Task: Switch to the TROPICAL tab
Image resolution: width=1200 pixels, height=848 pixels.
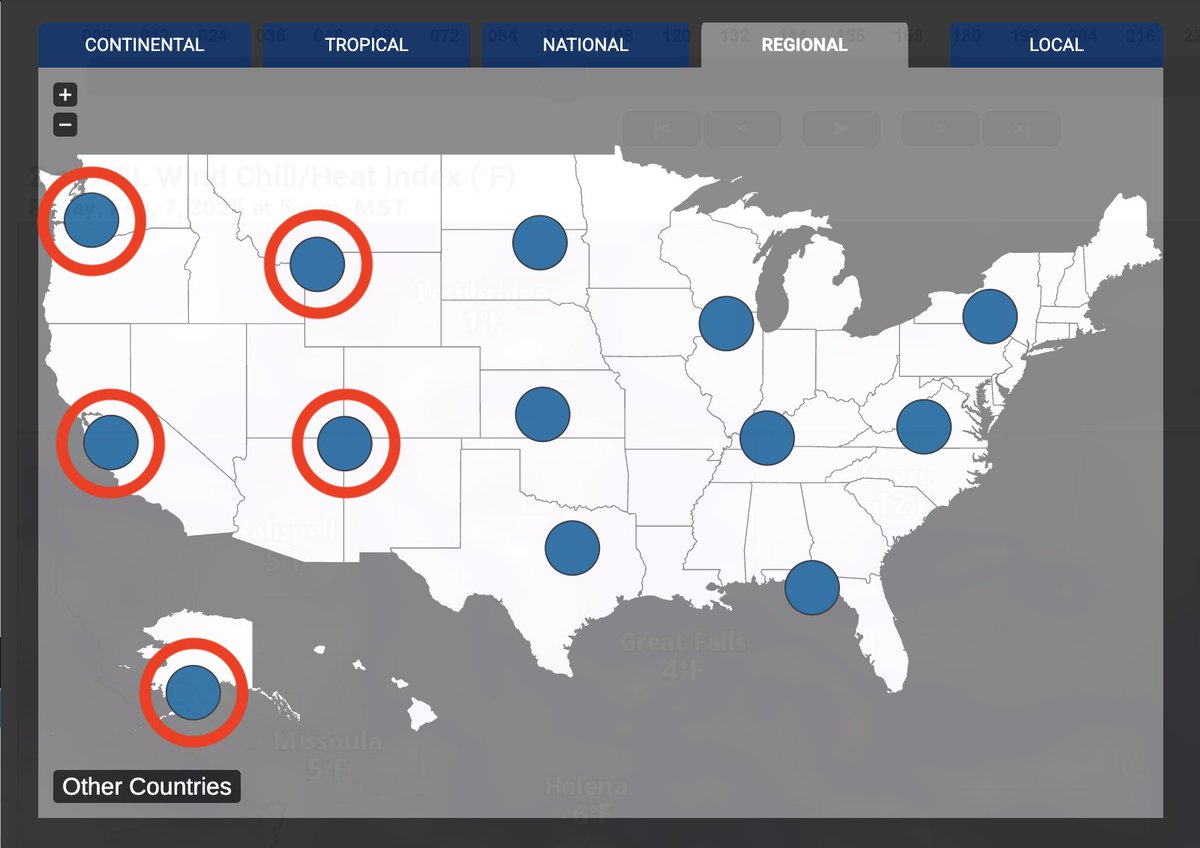Action: pos(366,45)
